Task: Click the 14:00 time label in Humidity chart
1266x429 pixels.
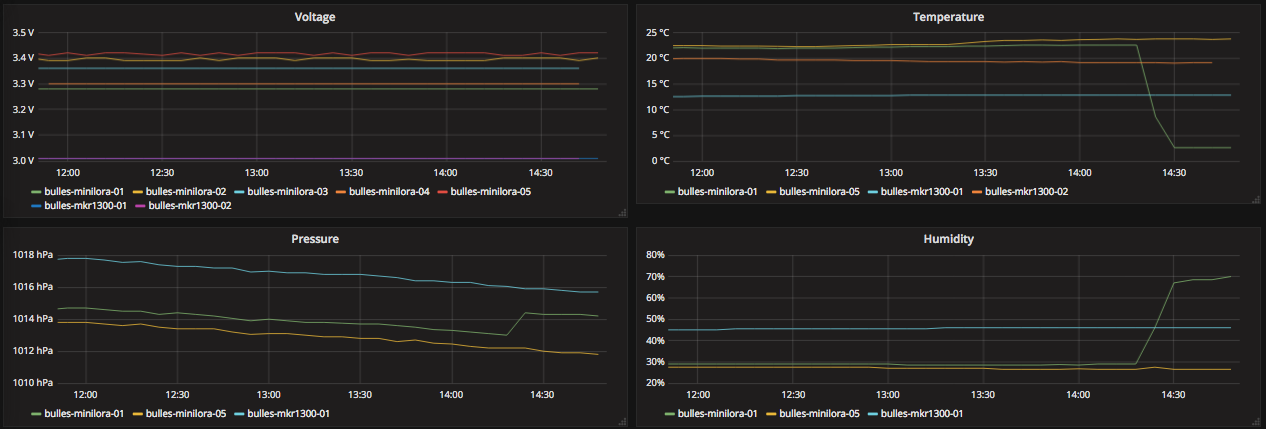Action: 1078,394
